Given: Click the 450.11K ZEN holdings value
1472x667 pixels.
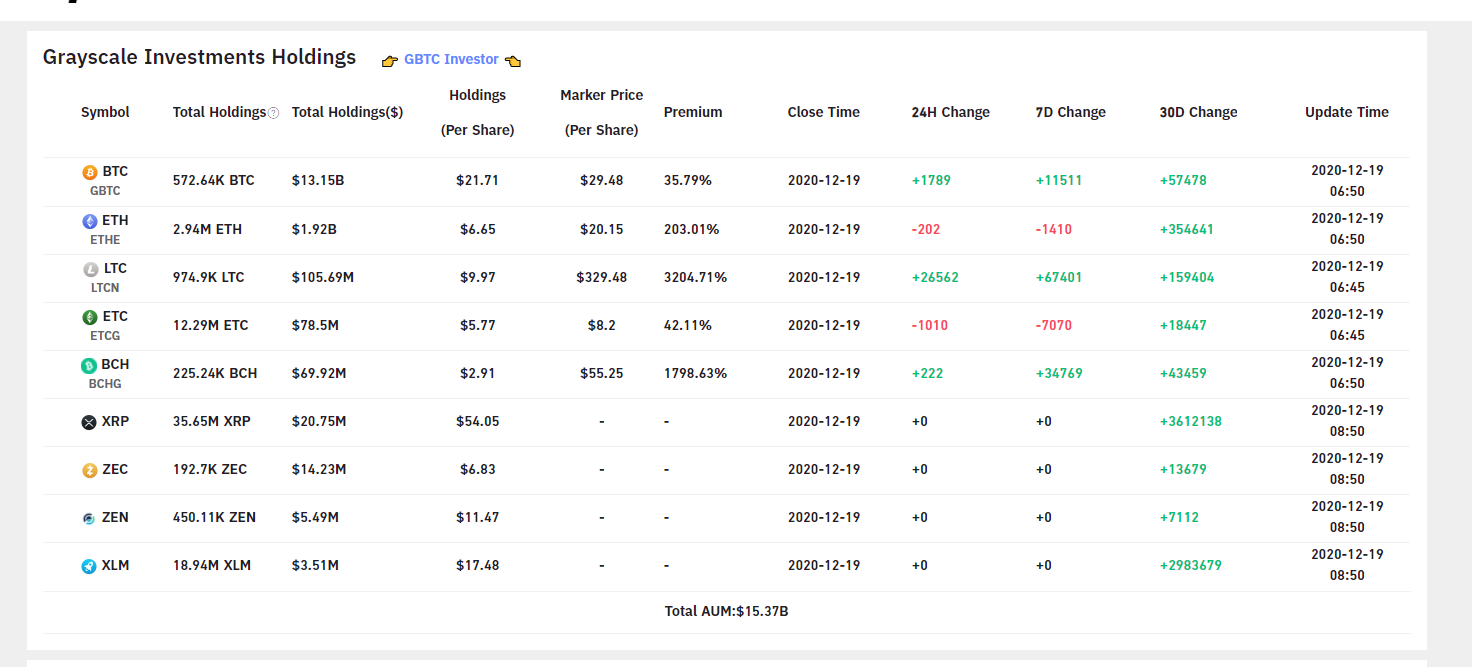Looking at the screenshot, I should click(214, 517).
